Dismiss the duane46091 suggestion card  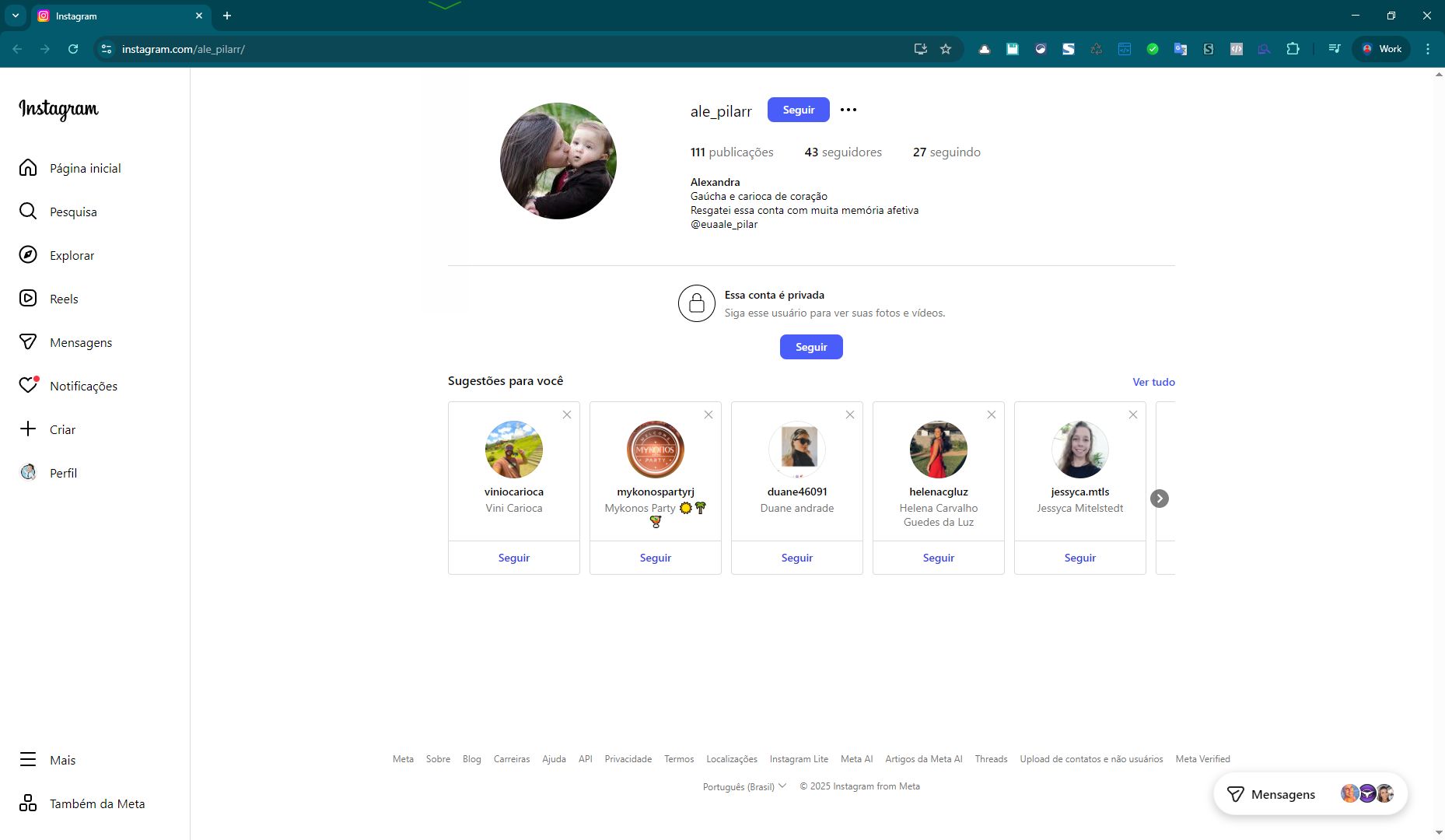[850, 415]
